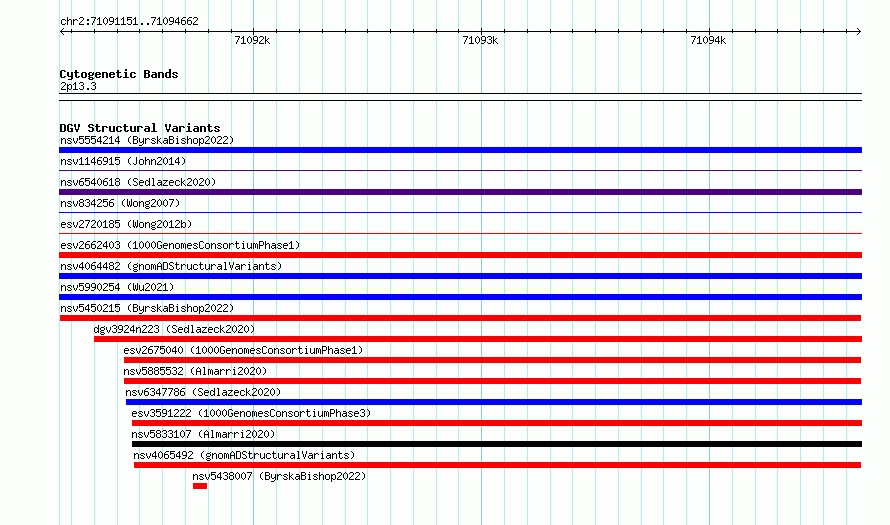Screen dimensions: 890x525
Task: Click the nsv4064482 (gnomADStructuralVariants) label
Action: click(x=171, y=266)
